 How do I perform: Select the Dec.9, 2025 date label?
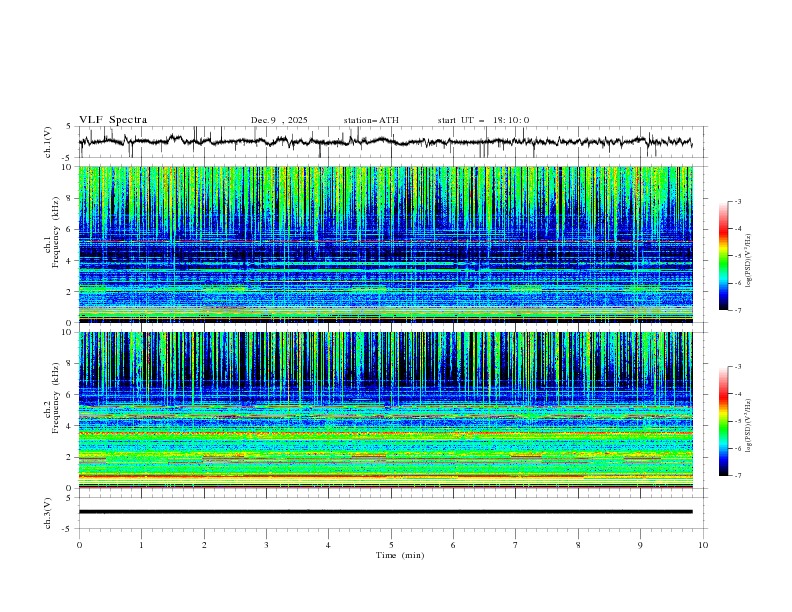(279, 120)
